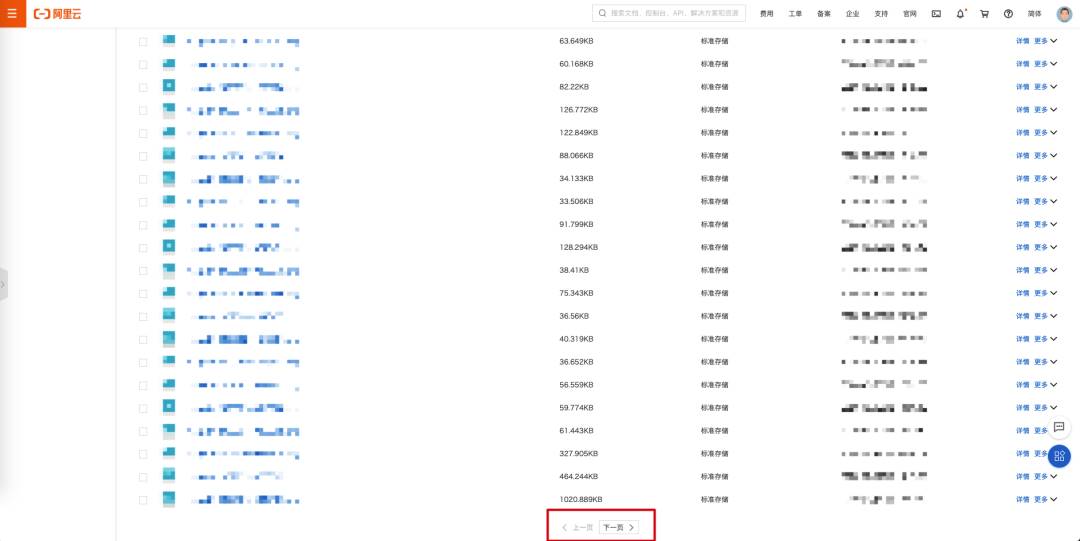The height and width of the screenshot is (541, 1080).
Task: Expand 更多 for the 38.41KB file
Action: tap(1045, 270)
